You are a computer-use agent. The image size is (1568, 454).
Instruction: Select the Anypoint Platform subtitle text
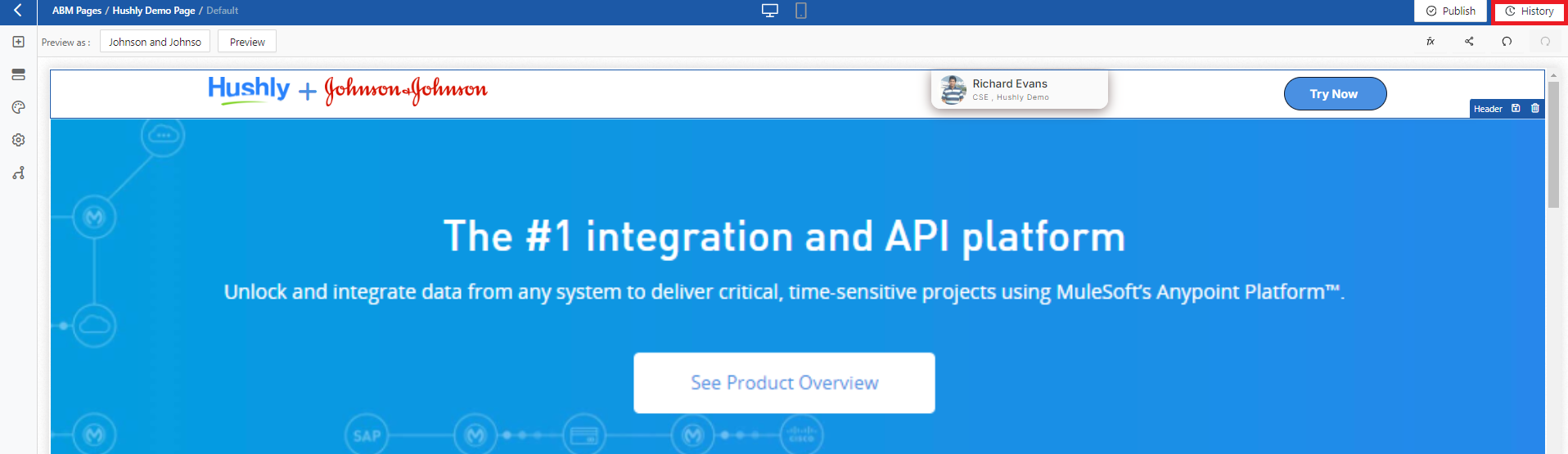[784, 292]
